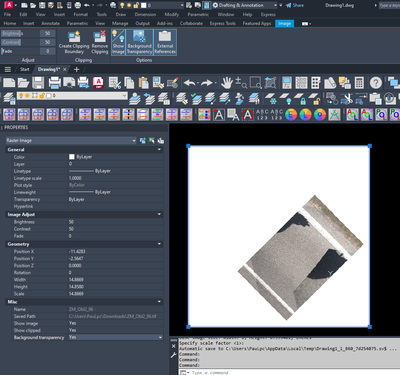The height and width of the screenshot is (375, 400).
Task: Open Layer Properties Manager icon
Action: (9, 98)
